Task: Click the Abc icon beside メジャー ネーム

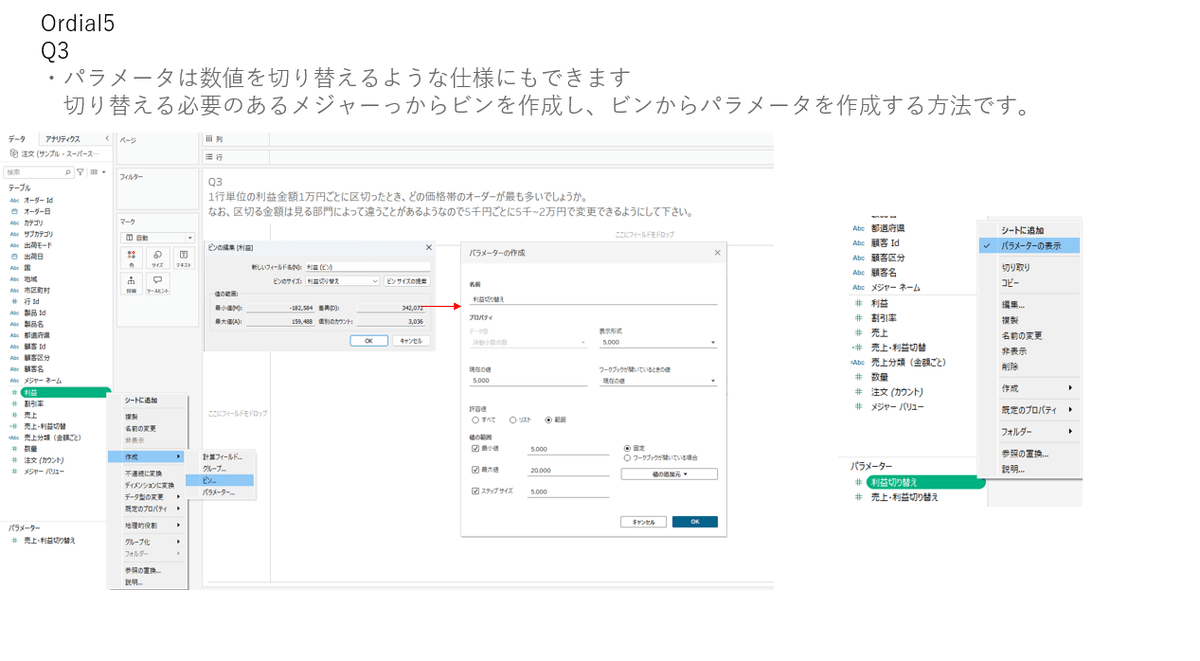Action: coord(14,380)
